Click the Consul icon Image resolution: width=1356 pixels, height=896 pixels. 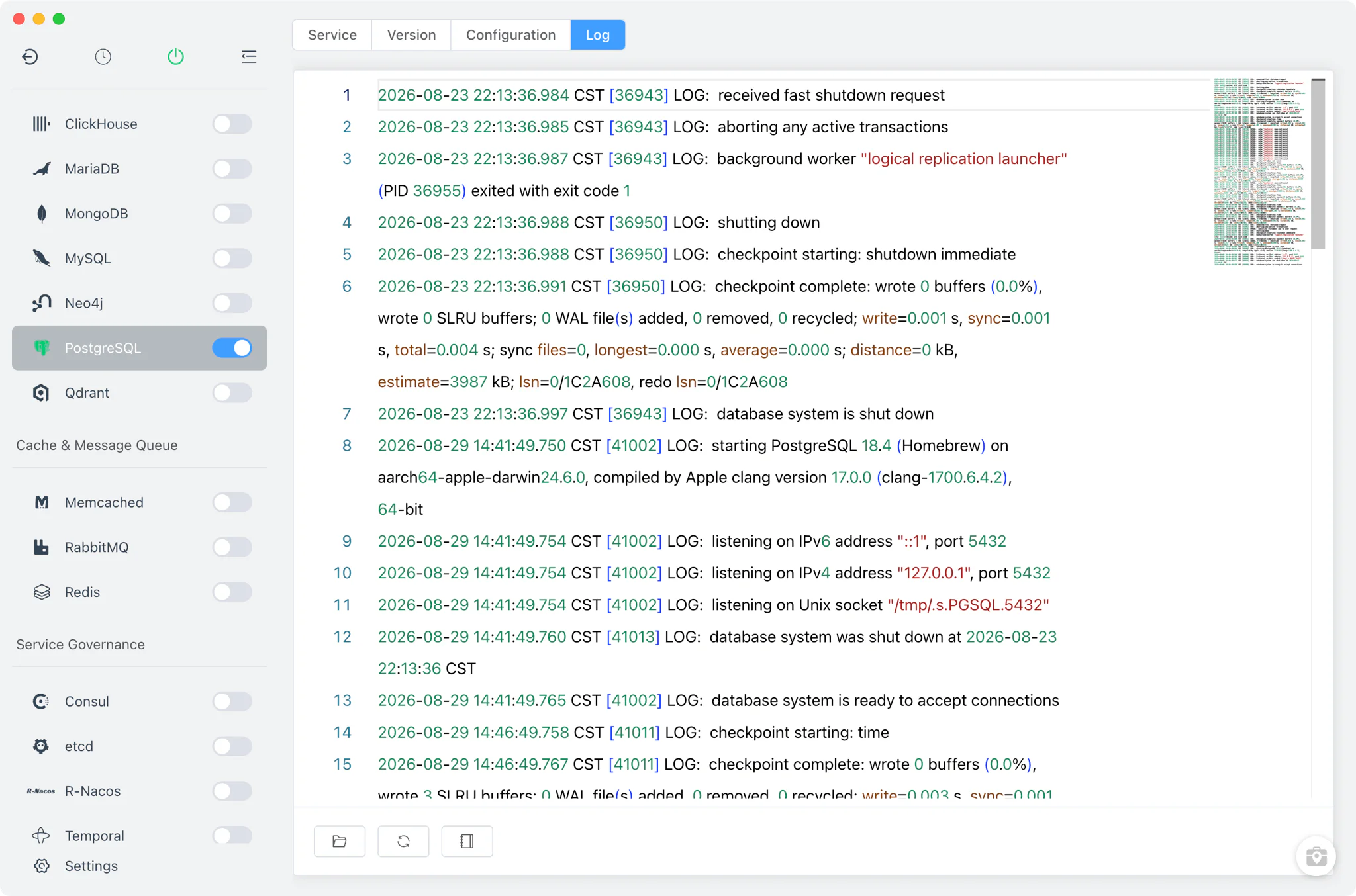click(x=41, y=701)
